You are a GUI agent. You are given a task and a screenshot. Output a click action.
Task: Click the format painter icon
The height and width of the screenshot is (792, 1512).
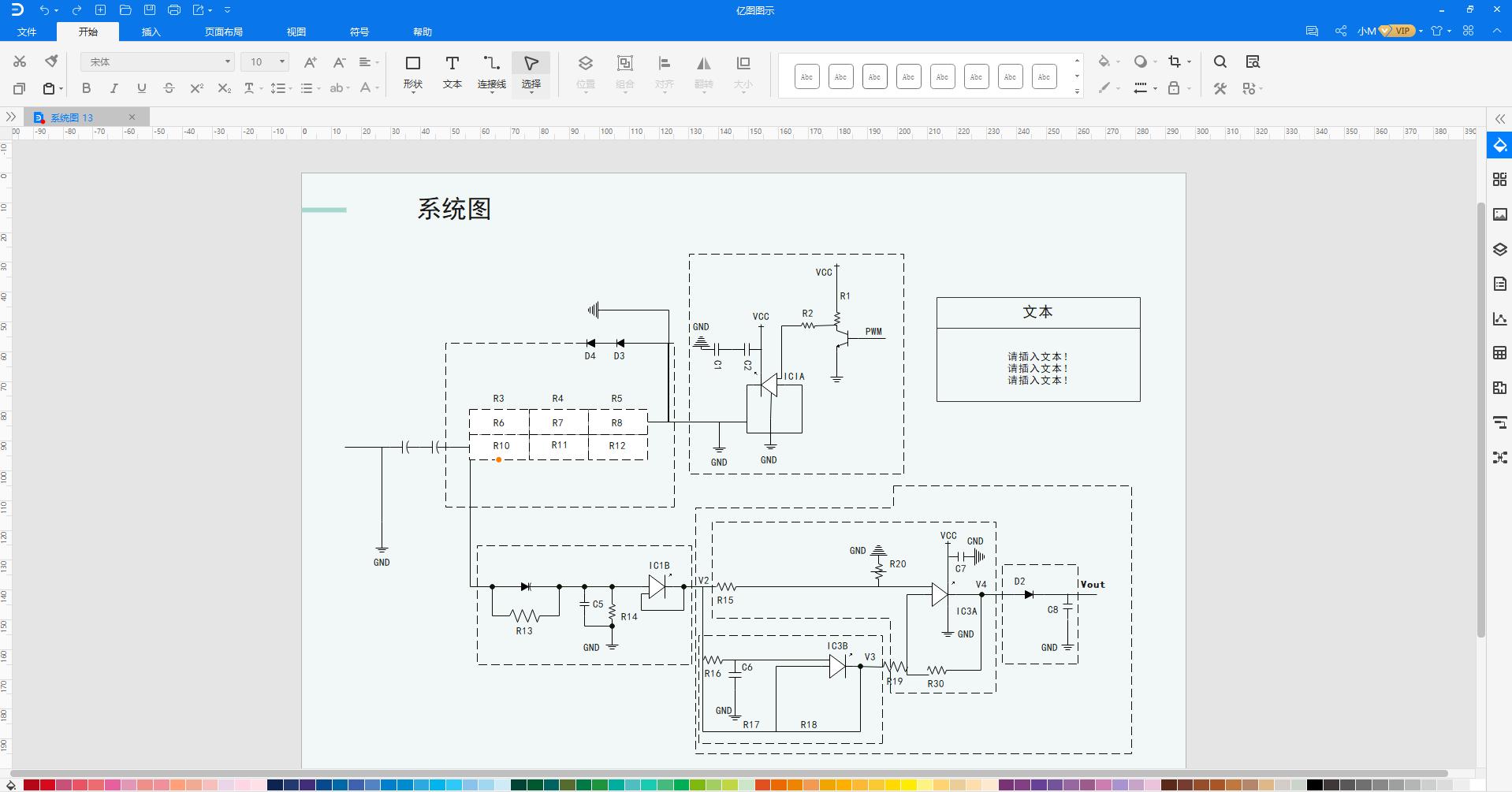tap(50, 61)
